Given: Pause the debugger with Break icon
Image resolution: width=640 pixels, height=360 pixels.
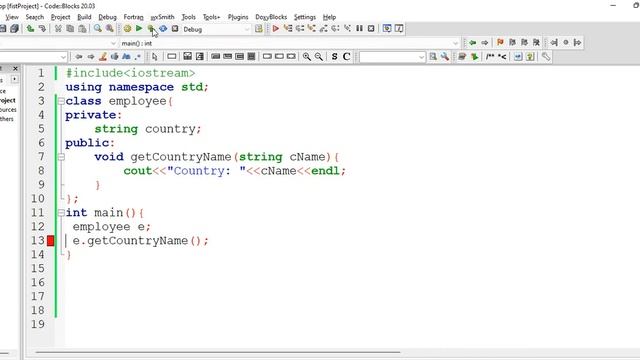Looking at the screenshot, I should tap(359, 29).
